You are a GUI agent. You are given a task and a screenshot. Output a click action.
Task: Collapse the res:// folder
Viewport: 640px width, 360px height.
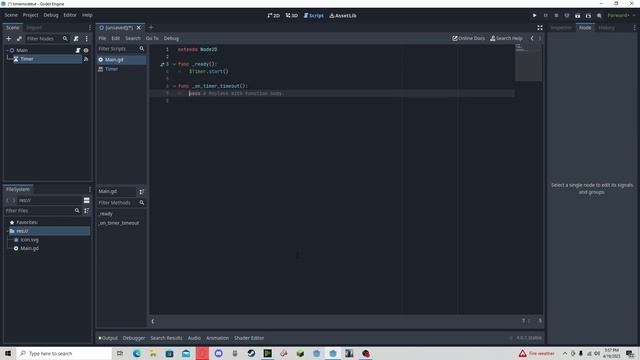point(7,231)
